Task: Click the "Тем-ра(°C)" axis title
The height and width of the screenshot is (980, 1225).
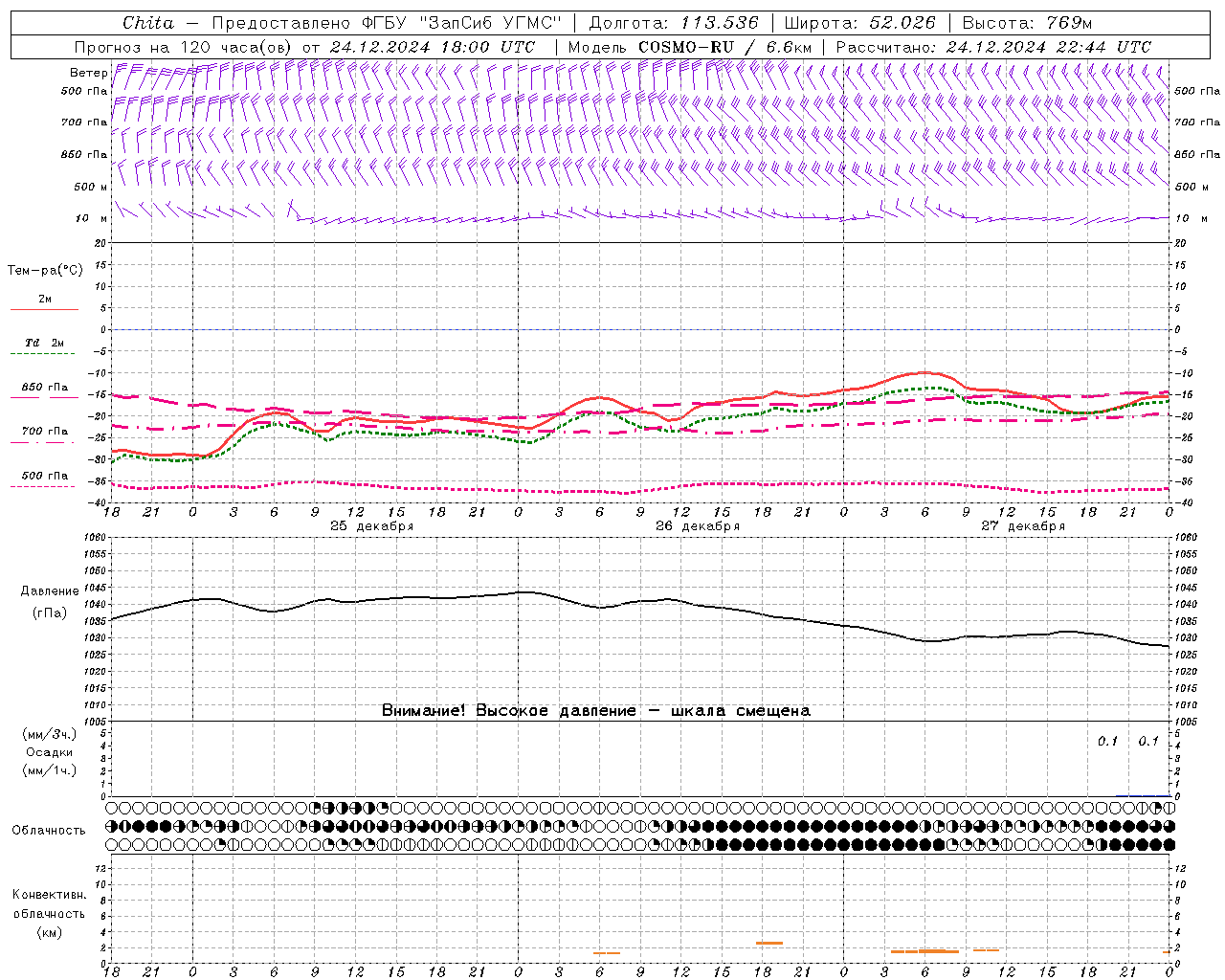Action: (45, 271)
